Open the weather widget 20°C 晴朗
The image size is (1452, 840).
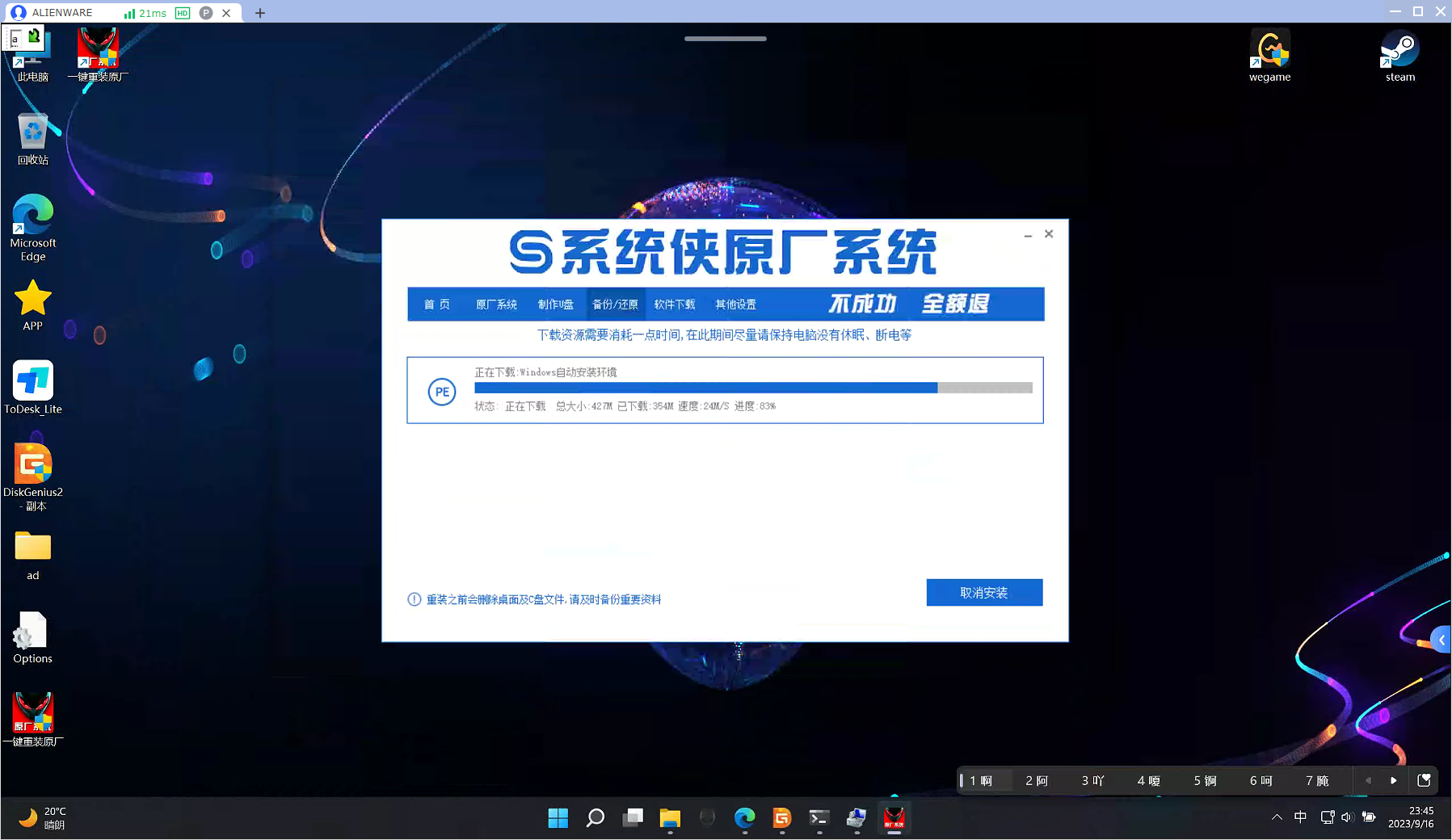(42, 817)
